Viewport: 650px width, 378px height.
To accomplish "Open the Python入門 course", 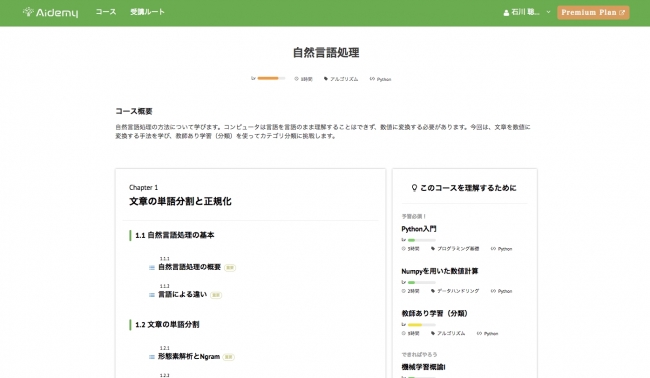I will [419, 229].
